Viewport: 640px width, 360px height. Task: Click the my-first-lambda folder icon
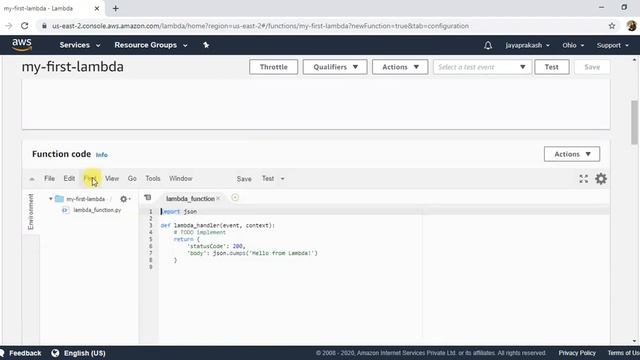click(60, 199)
